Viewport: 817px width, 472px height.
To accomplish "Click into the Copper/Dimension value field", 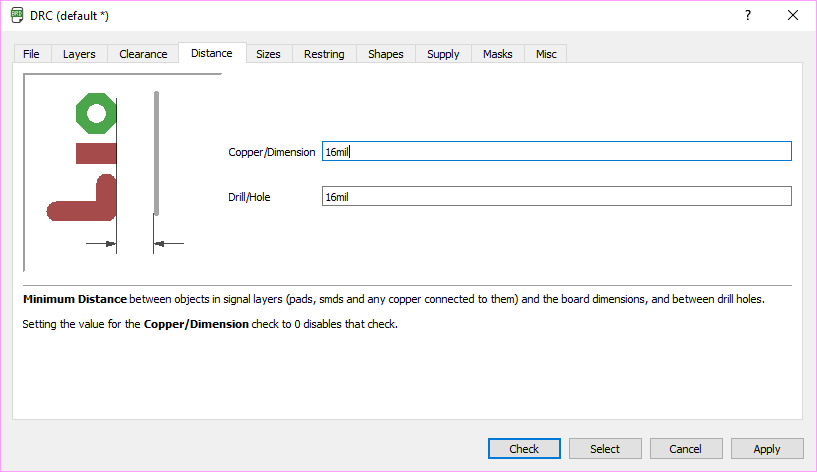I will 556,151.
